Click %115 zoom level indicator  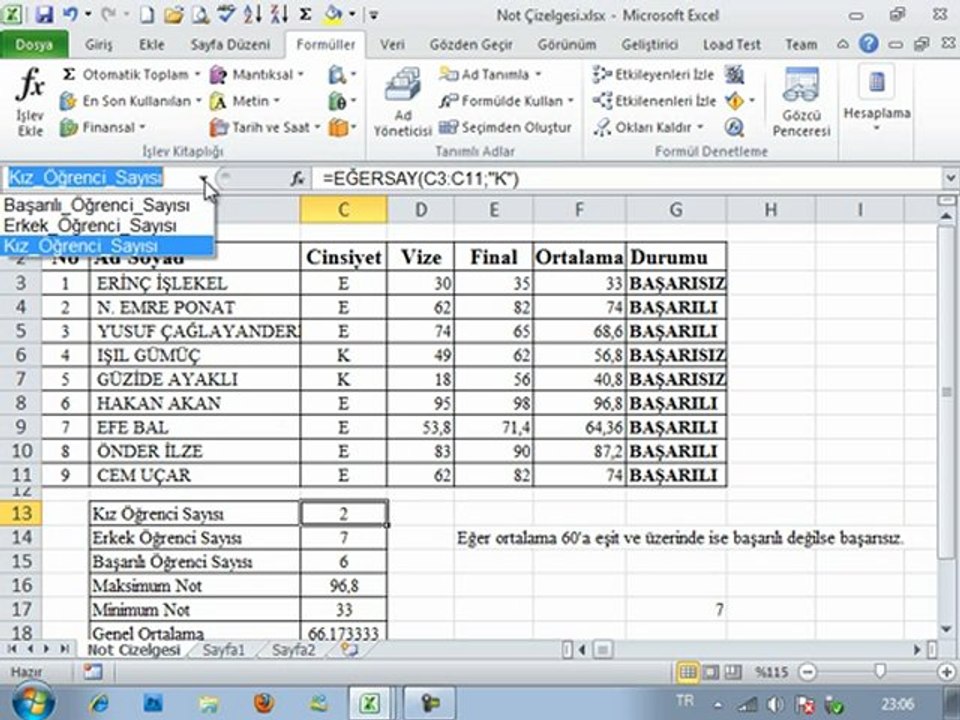click(x=771, y=672)
